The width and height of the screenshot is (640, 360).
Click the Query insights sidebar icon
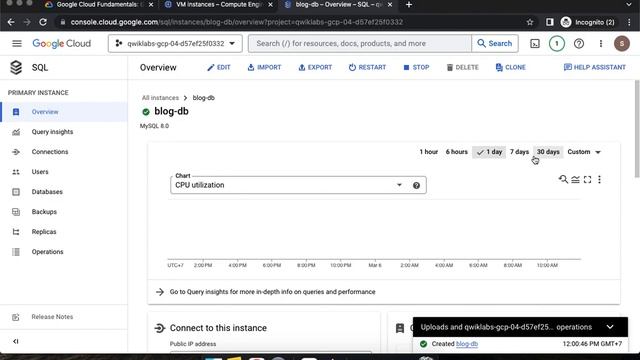(x=16, y=132)
